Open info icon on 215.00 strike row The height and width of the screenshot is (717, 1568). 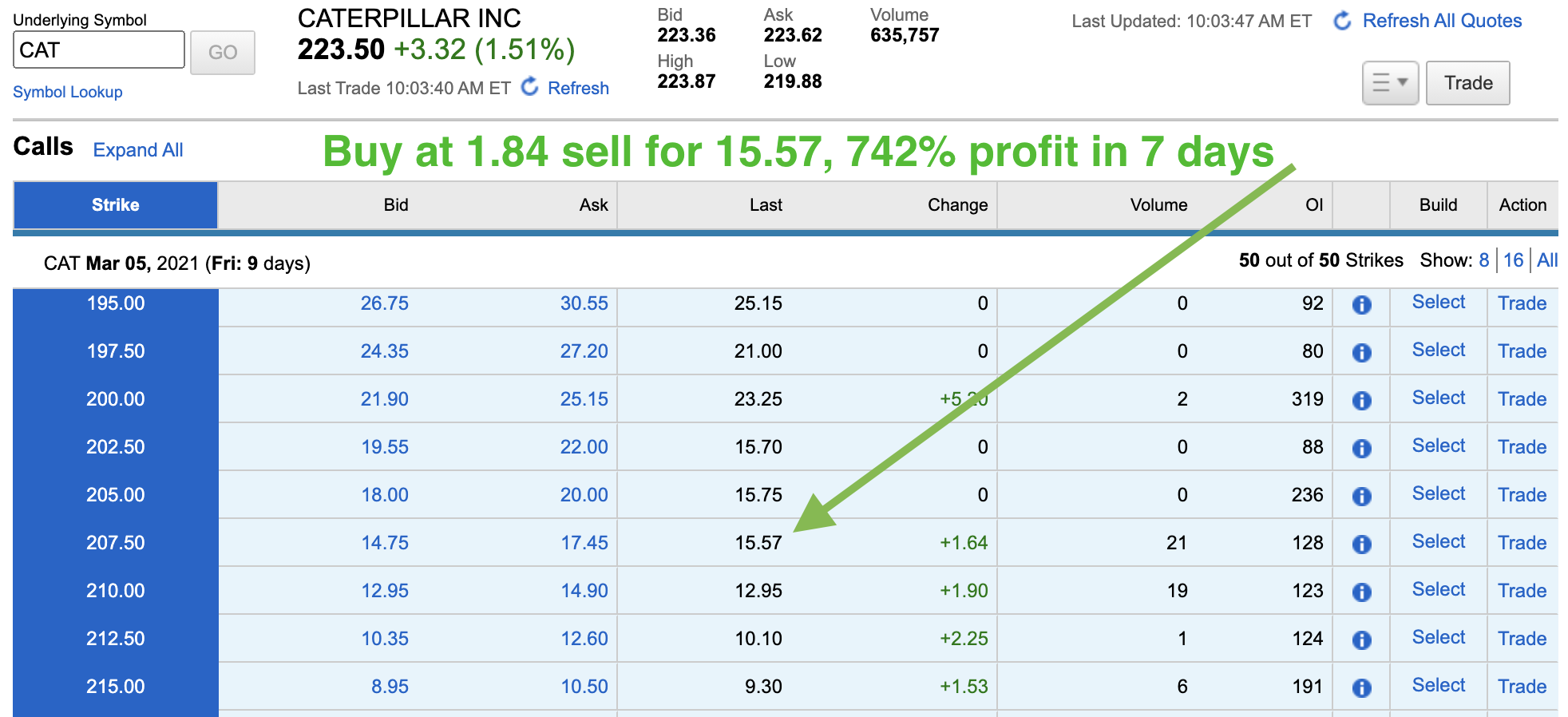point(1361,687)
